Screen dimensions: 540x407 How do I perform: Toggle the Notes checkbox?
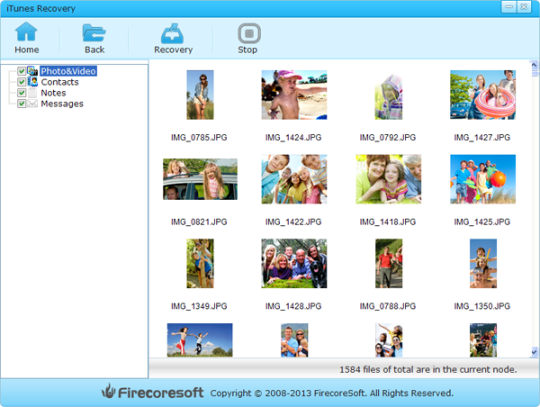(21, 93)
